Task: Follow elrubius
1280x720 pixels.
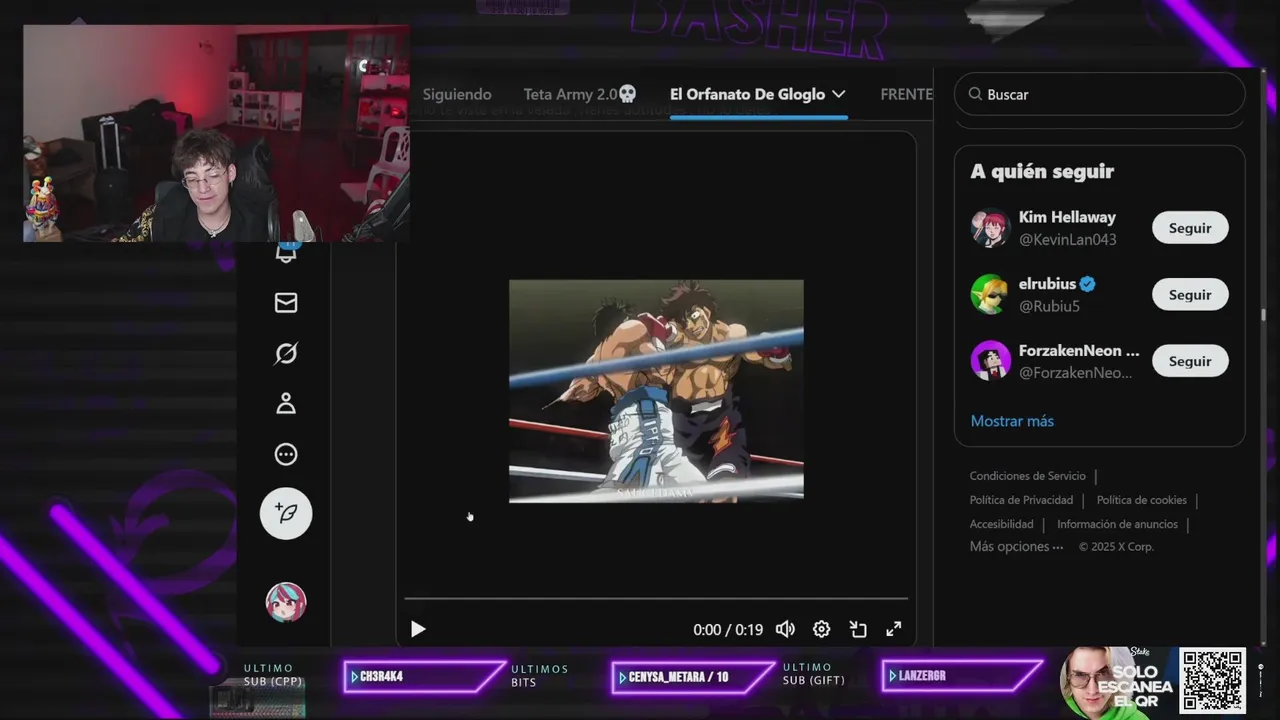Action: [1190, 295]
